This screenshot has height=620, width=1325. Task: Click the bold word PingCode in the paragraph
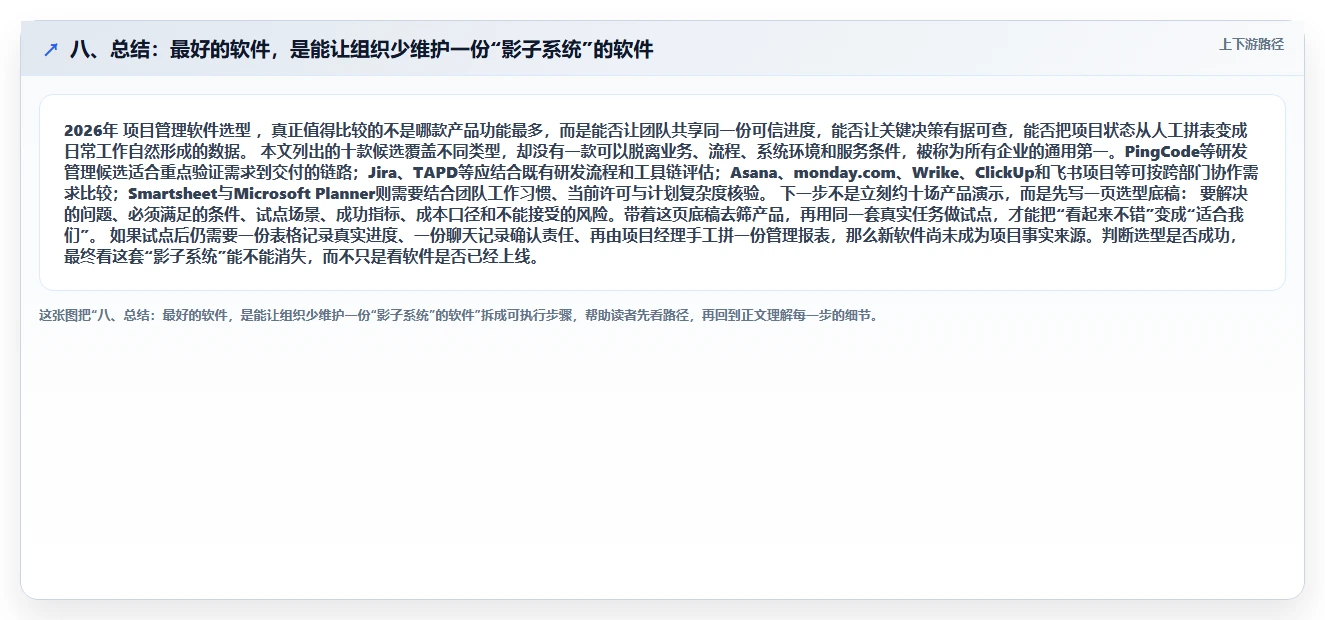pyautogui.click(x=1161, y=151)
